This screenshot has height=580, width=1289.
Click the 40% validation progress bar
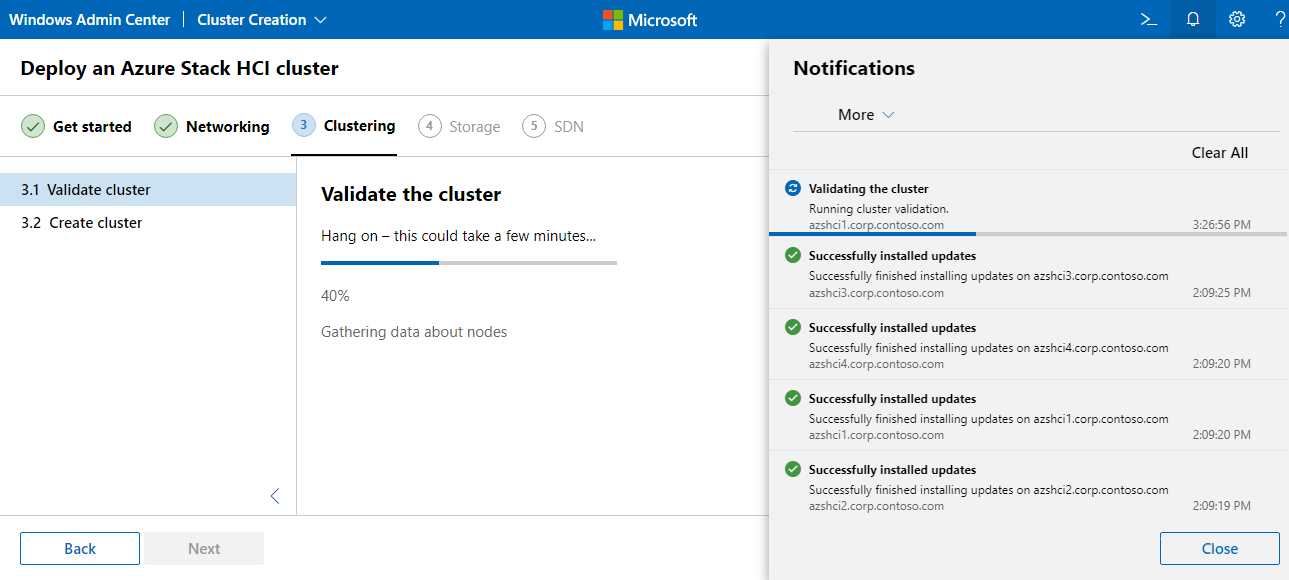[469, 263]
